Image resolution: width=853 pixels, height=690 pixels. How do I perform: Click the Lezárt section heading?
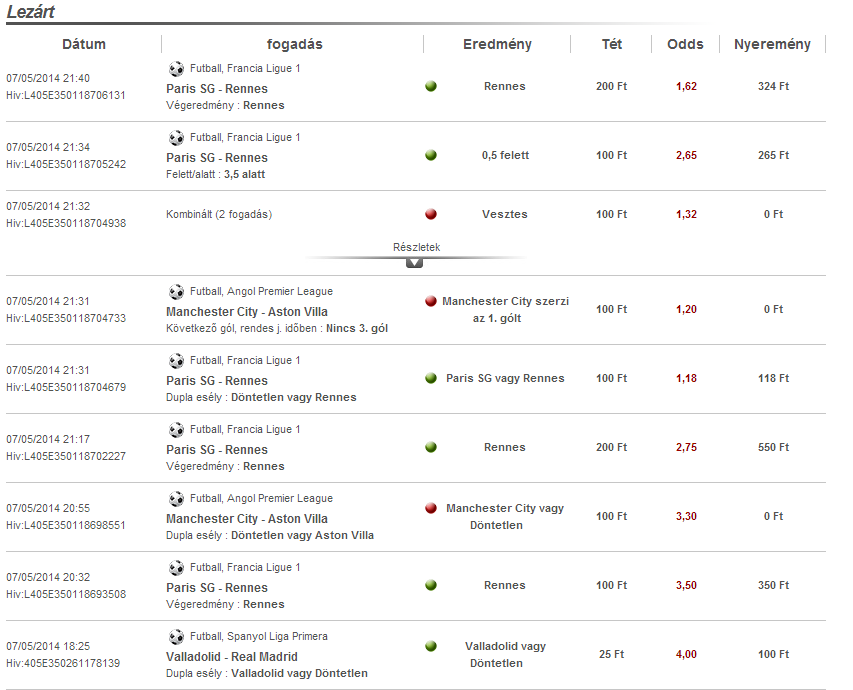click(x=31, y=12)
